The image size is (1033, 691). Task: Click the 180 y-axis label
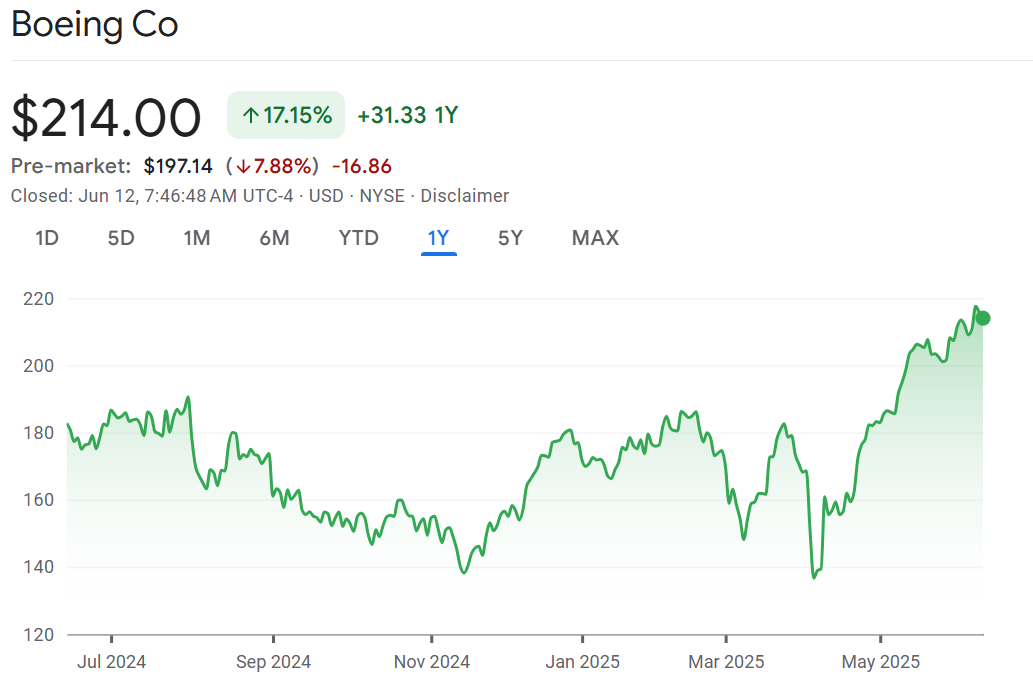click(x=38, y=433)
